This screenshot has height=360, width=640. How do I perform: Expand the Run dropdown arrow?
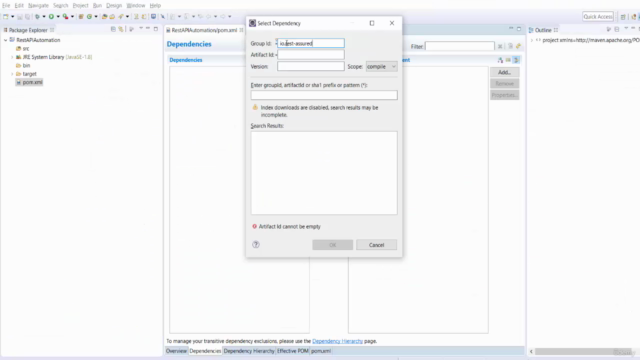[x=58, y=17]
